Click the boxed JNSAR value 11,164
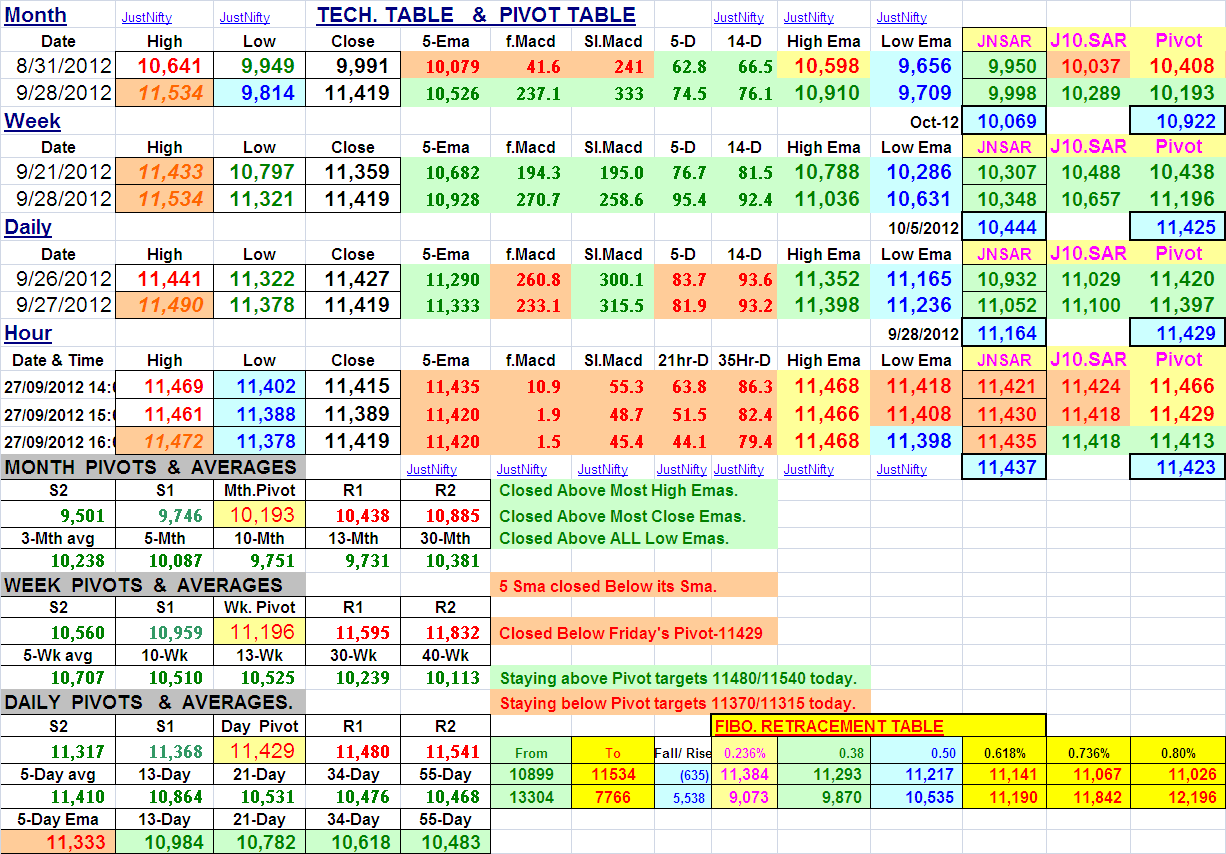The image size is (1226, 854). point(1004,333)
